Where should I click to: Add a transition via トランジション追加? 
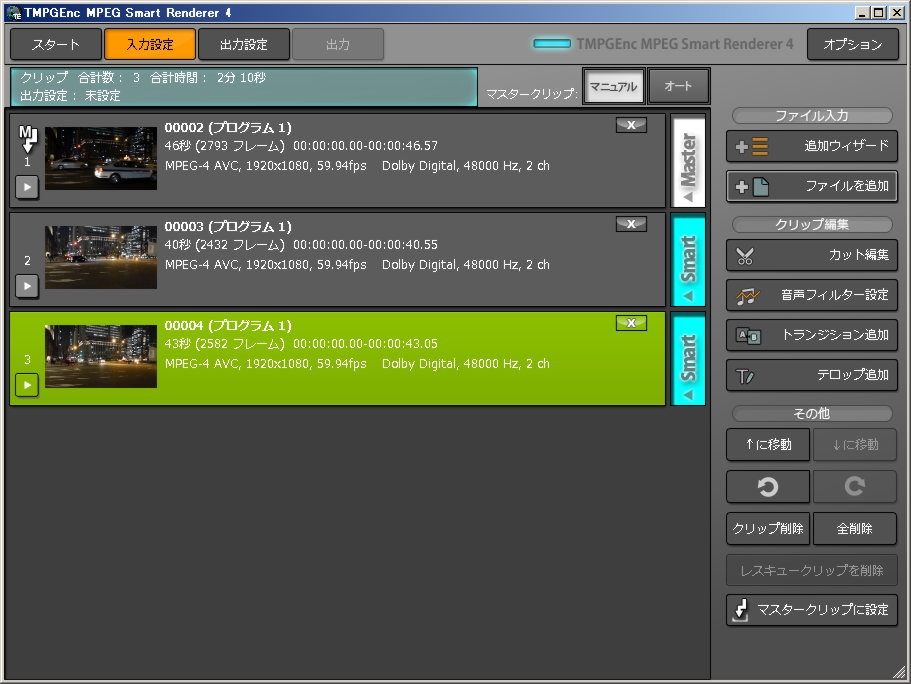[811, 335]
